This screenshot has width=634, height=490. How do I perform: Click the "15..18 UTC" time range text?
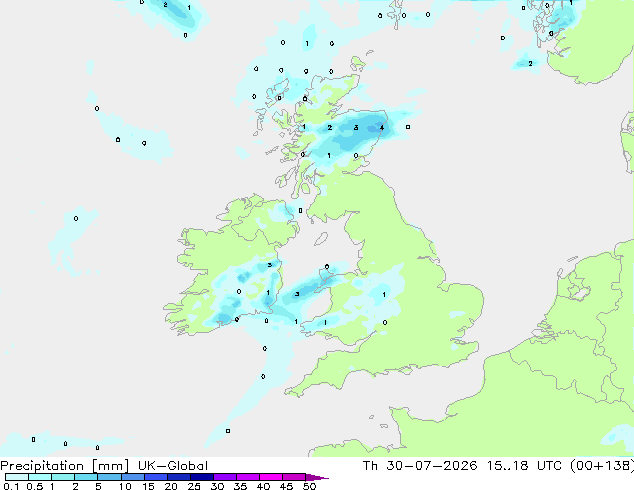point(524,466)
